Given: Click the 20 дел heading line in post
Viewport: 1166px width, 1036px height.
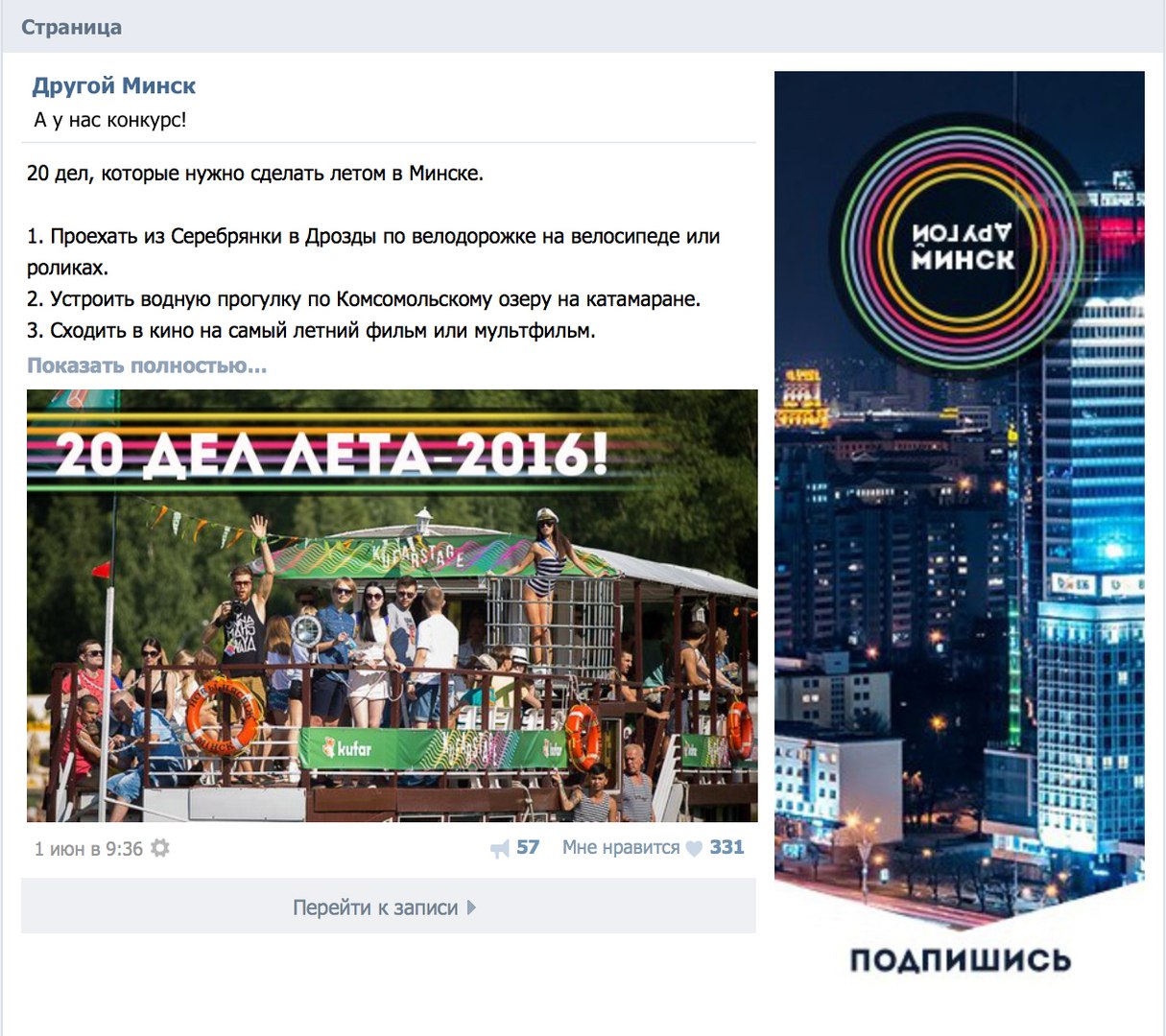Looking at the screenshot, I should (x=255, y=174).
